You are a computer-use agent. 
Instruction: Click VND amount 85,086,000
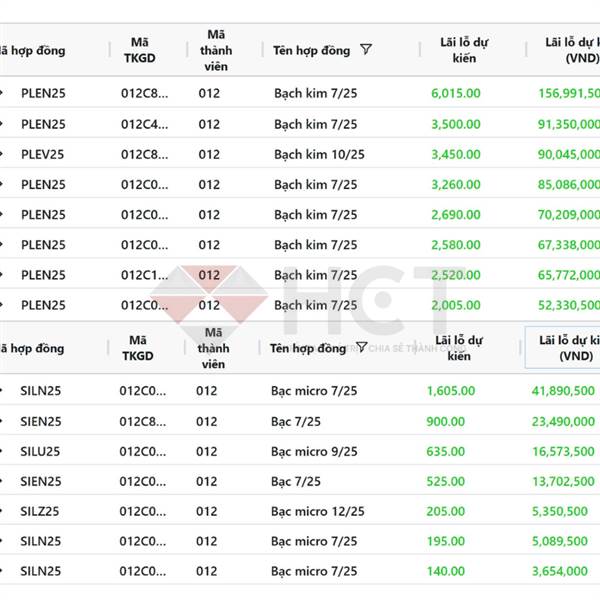coord(569,184)
